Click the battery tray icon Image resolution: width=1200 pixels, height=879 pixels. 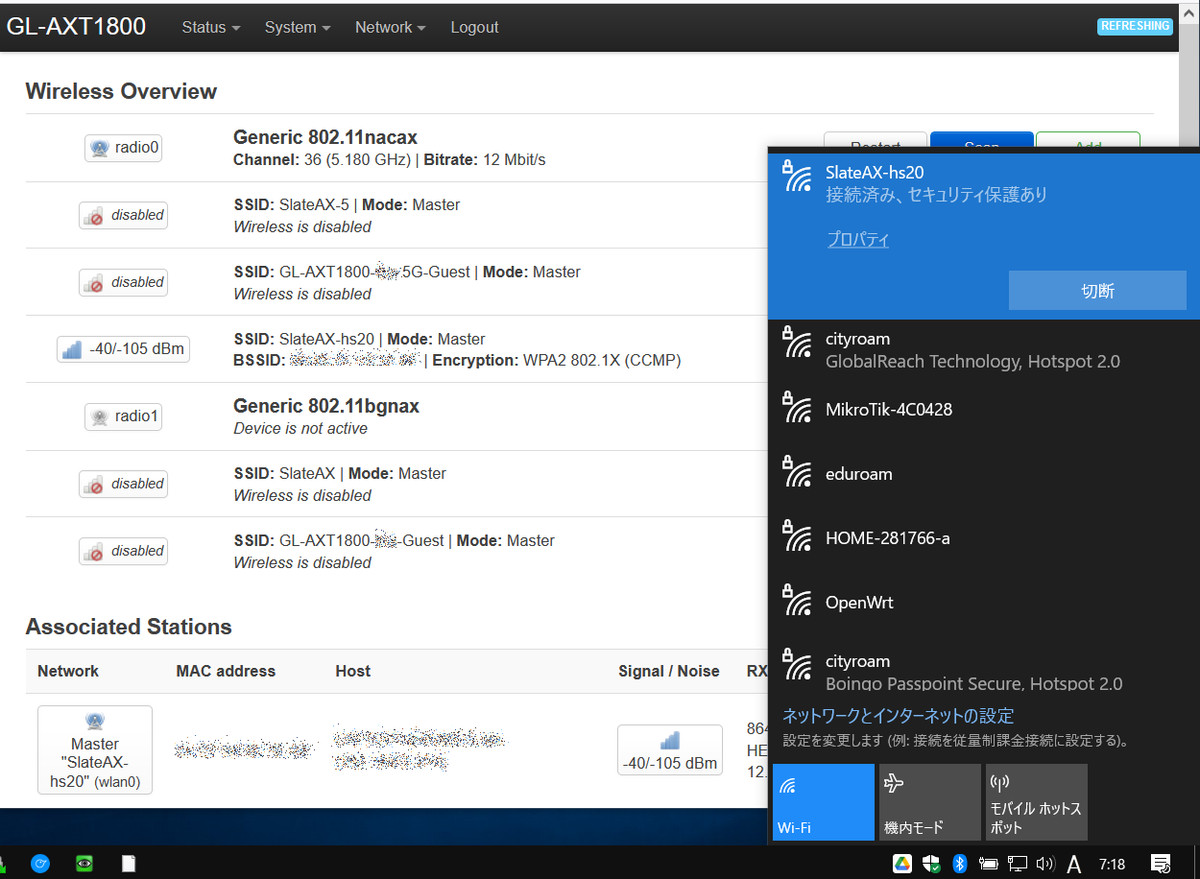tap(989, 863)
